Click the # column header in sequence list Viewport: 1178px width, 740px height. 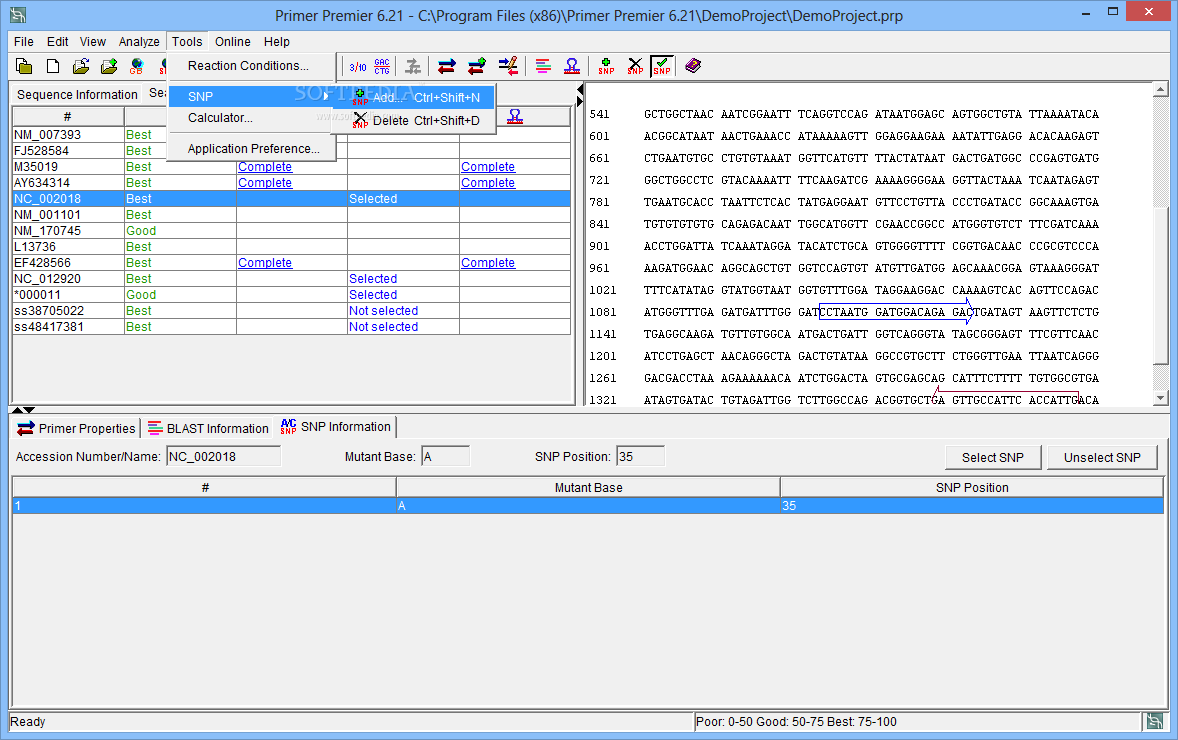[x=68, y=116]
